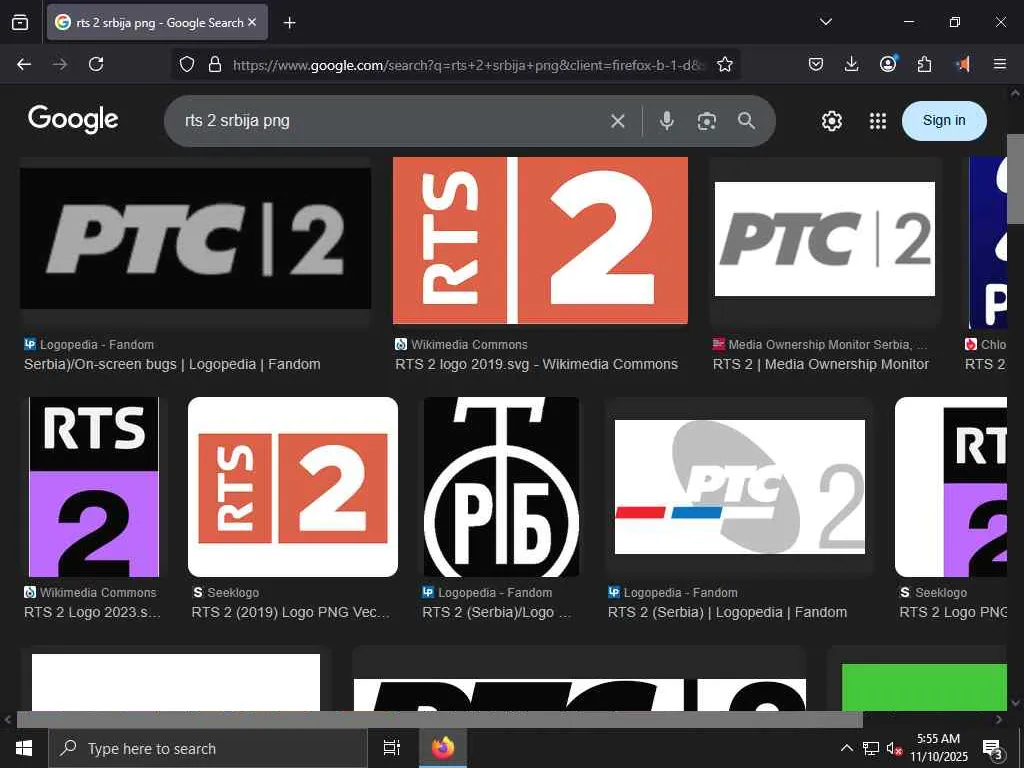Open the Firefox downloads panel
Image resolution: width=1024 pixels, height=768 pixels.
852,64
